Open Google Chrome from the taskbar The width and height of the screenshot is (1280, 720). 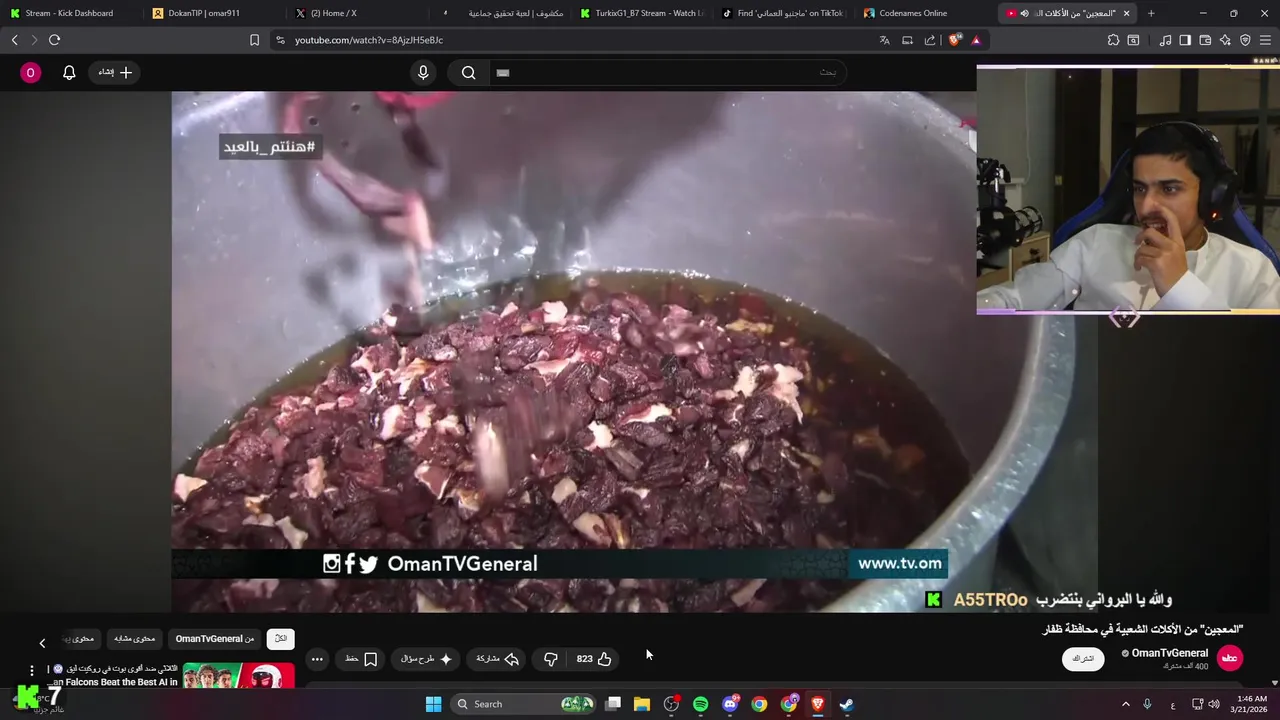point(759,704)
